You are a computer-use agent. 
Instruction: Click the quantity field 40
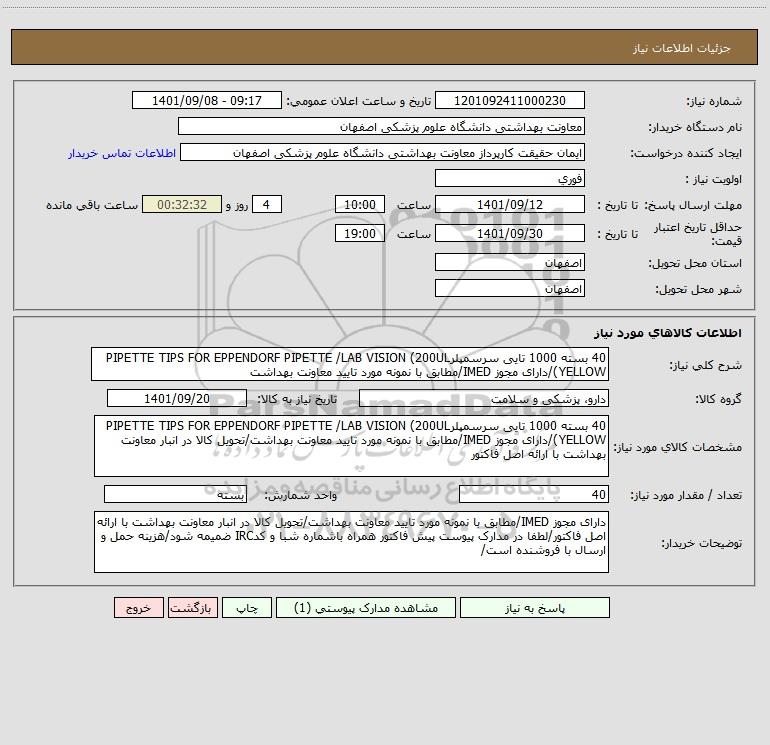coord(534,495)
